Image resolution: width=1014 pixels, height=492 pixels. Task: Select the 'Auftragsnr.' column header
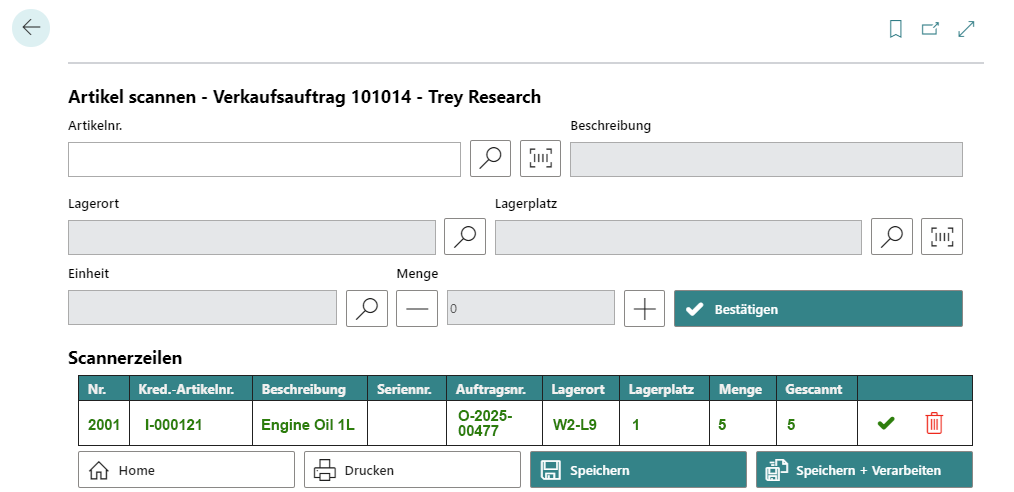[494, 388]
